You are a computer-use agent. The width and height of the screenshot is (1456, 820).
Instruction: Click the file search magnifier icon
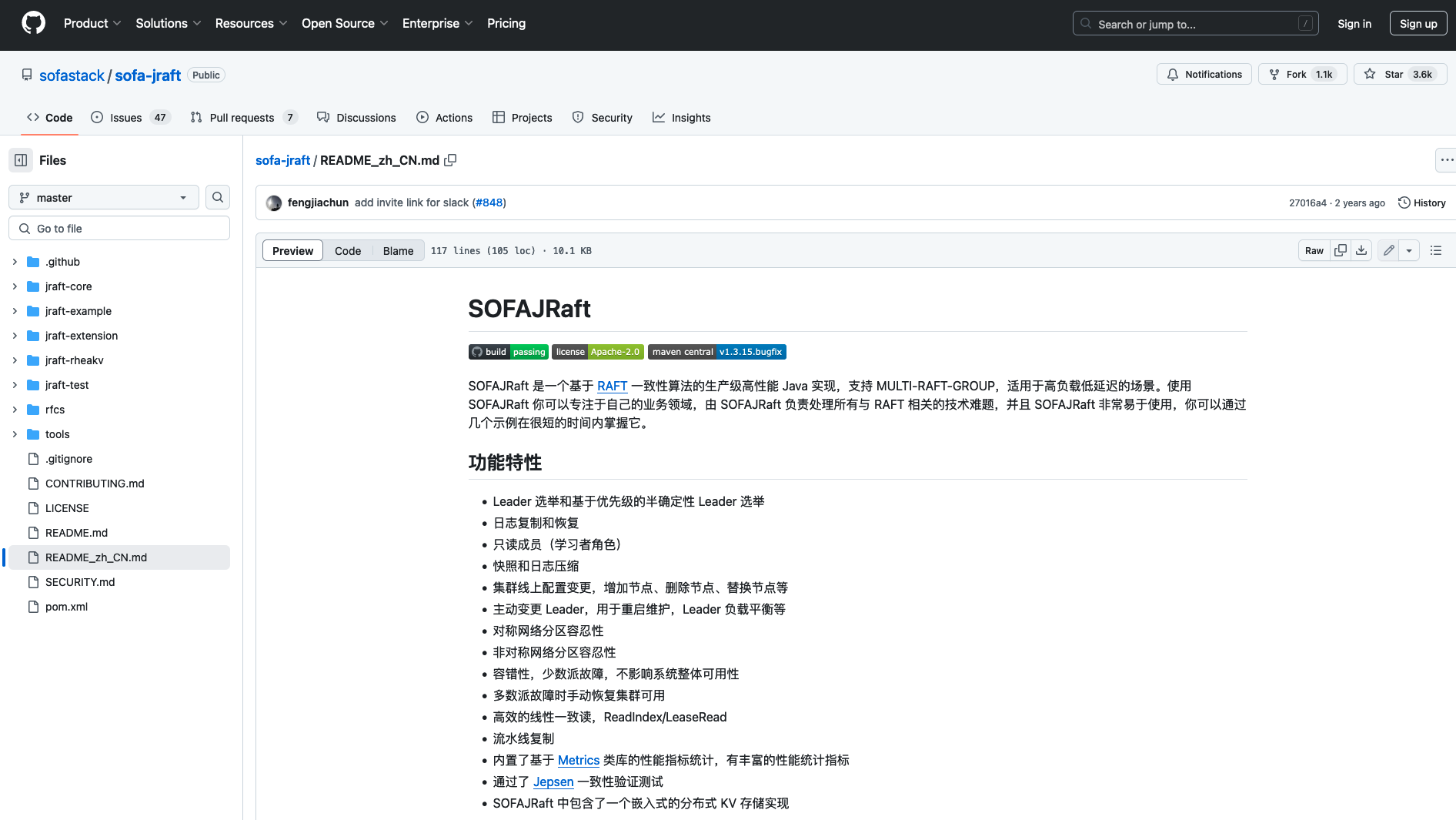tap(218, 198)
